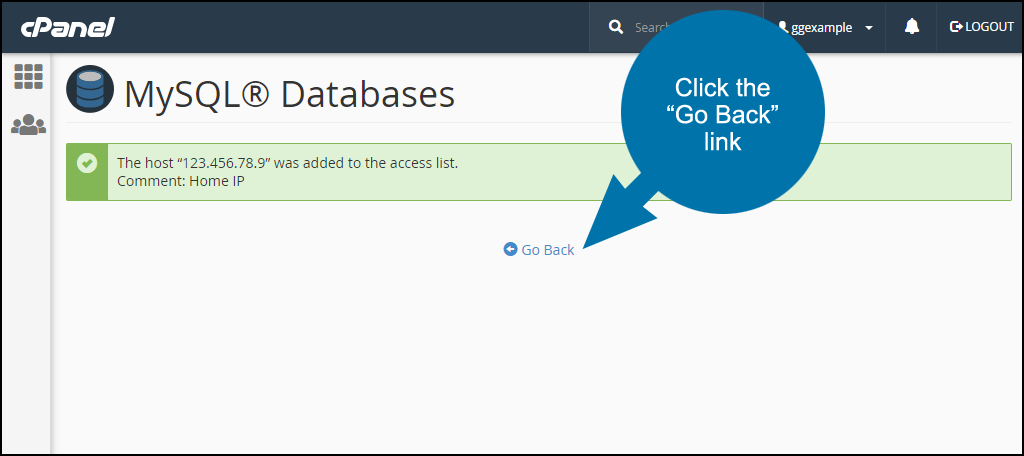This screenshot has height=456, width=1024.
Task: Click the "Comment: Home IP" line
Action: click(181, 181)
